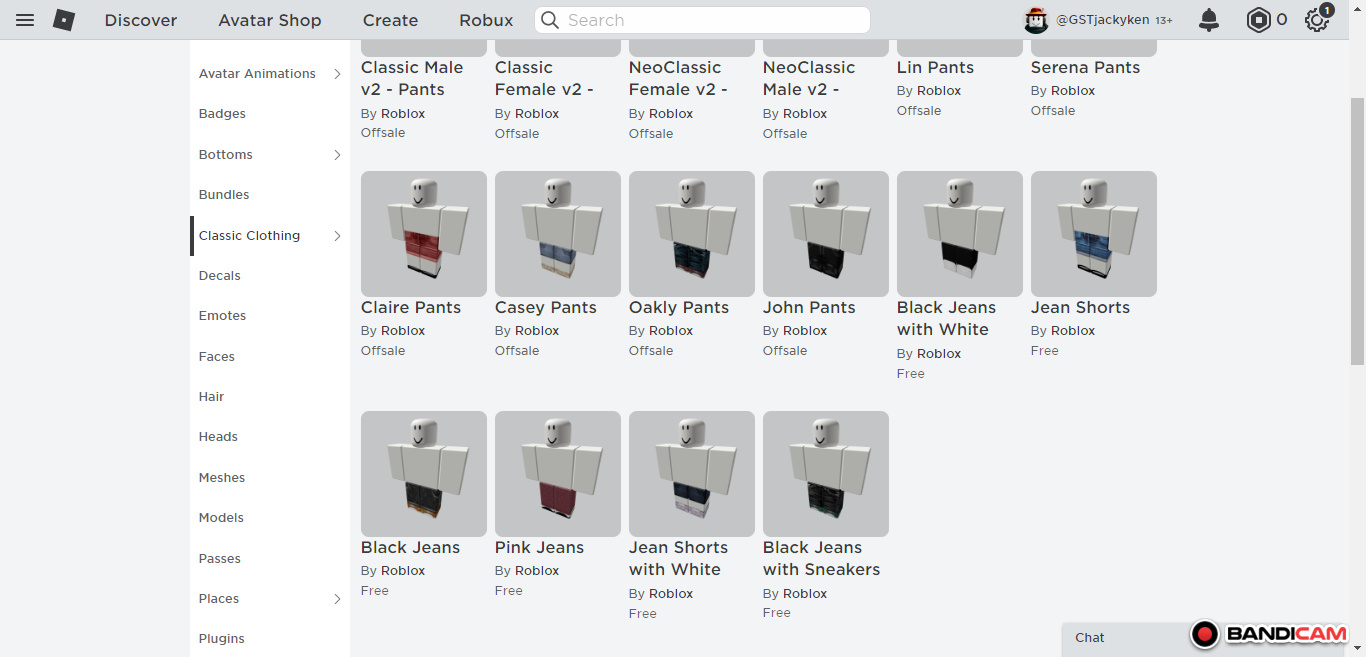Open the Discover page
This screenshot has width=1366, height=657.
pyautogui.click(x=141, y=20)
